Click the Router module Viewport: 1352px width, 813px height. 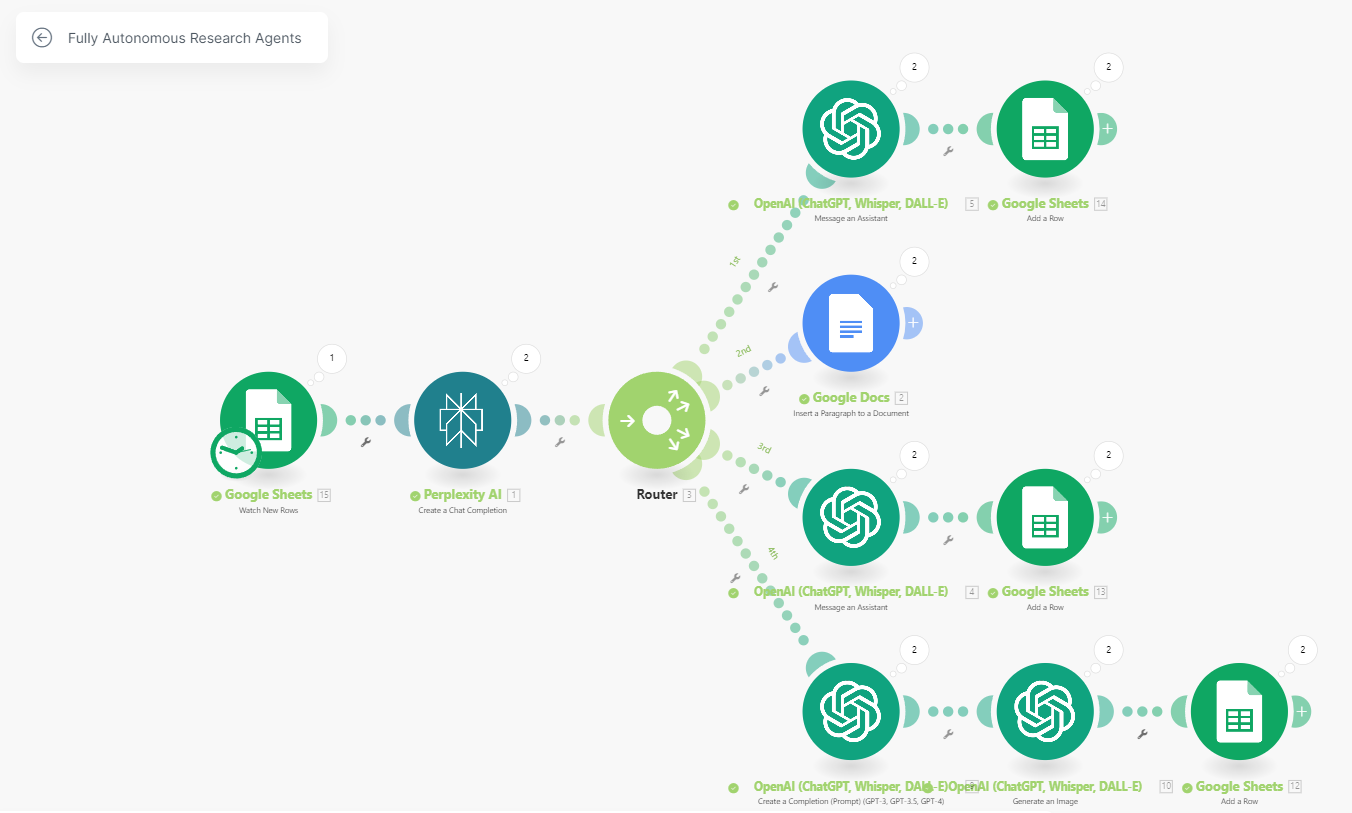657,421
